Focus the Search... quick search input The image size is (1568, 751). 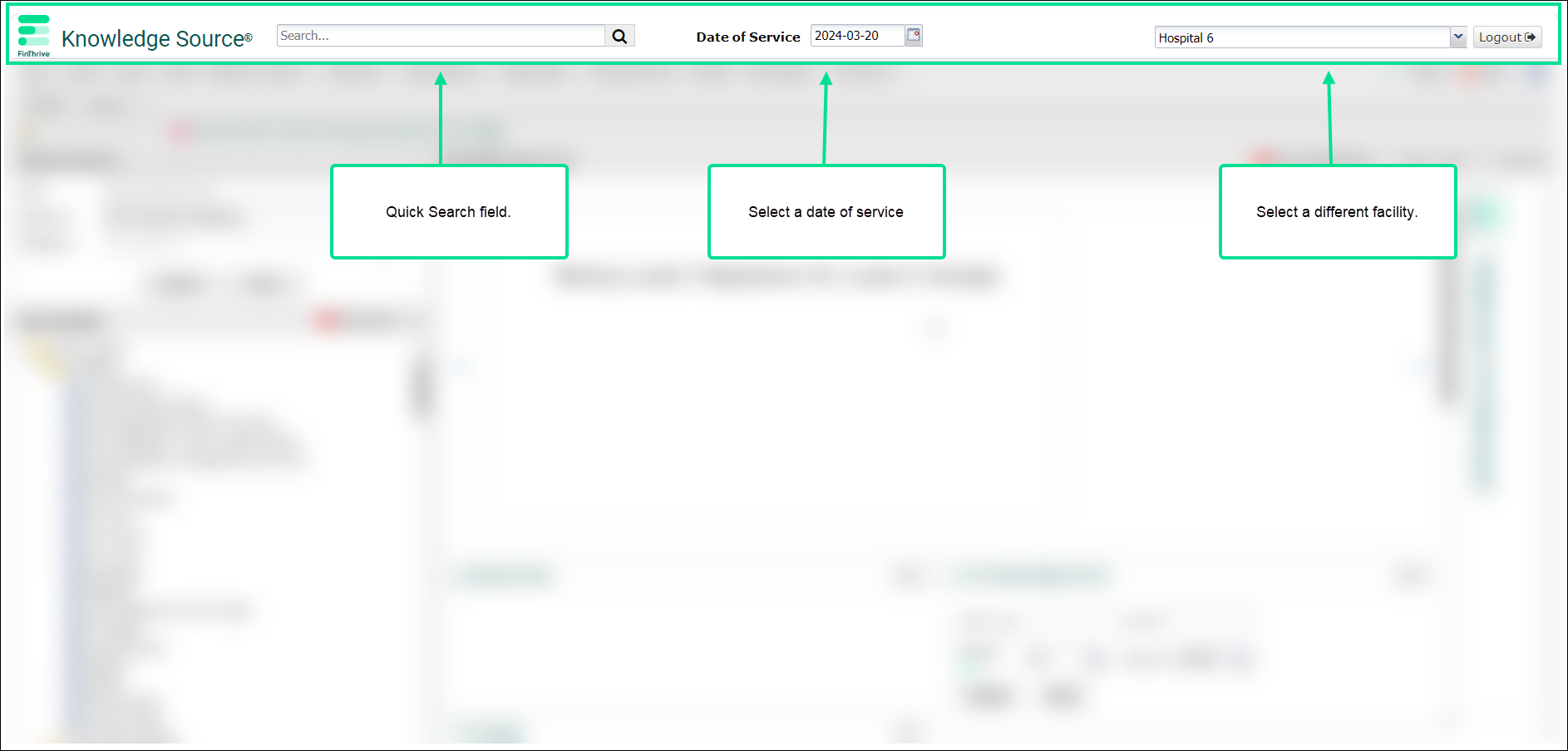pyautogui.click(x=441, y=36)
